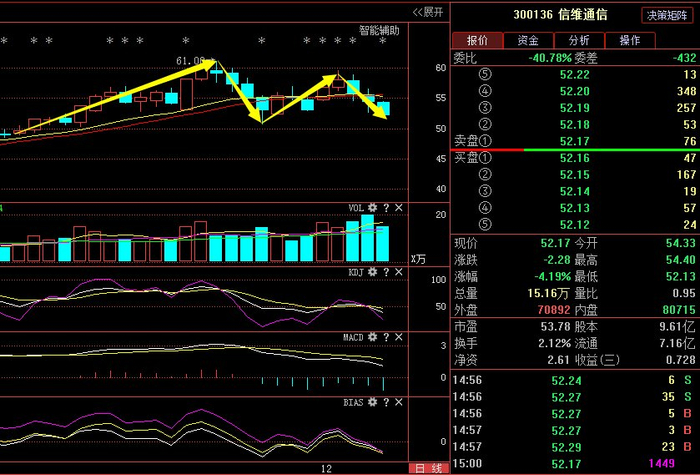The width and height of the screenshot is (700, 475).
Task: Close the BIAS indicator panel
Action: [398, 401]
